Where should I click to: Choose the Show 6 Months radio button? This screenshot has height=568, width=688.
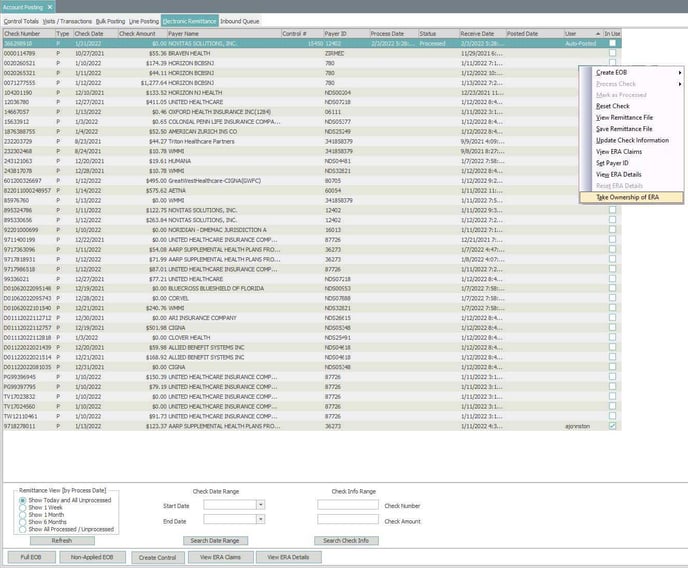click(x=22, y=521)
